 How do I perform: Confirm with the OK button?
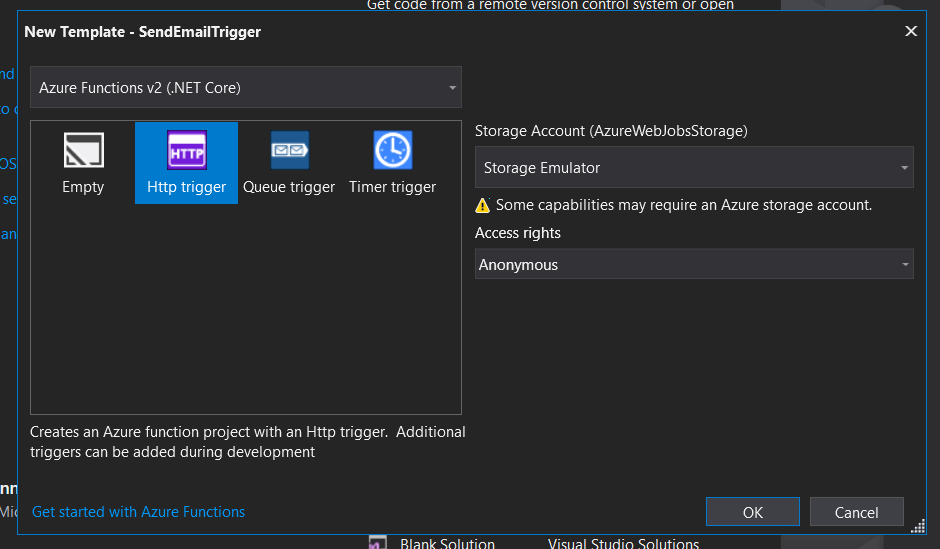pos(752,512)
